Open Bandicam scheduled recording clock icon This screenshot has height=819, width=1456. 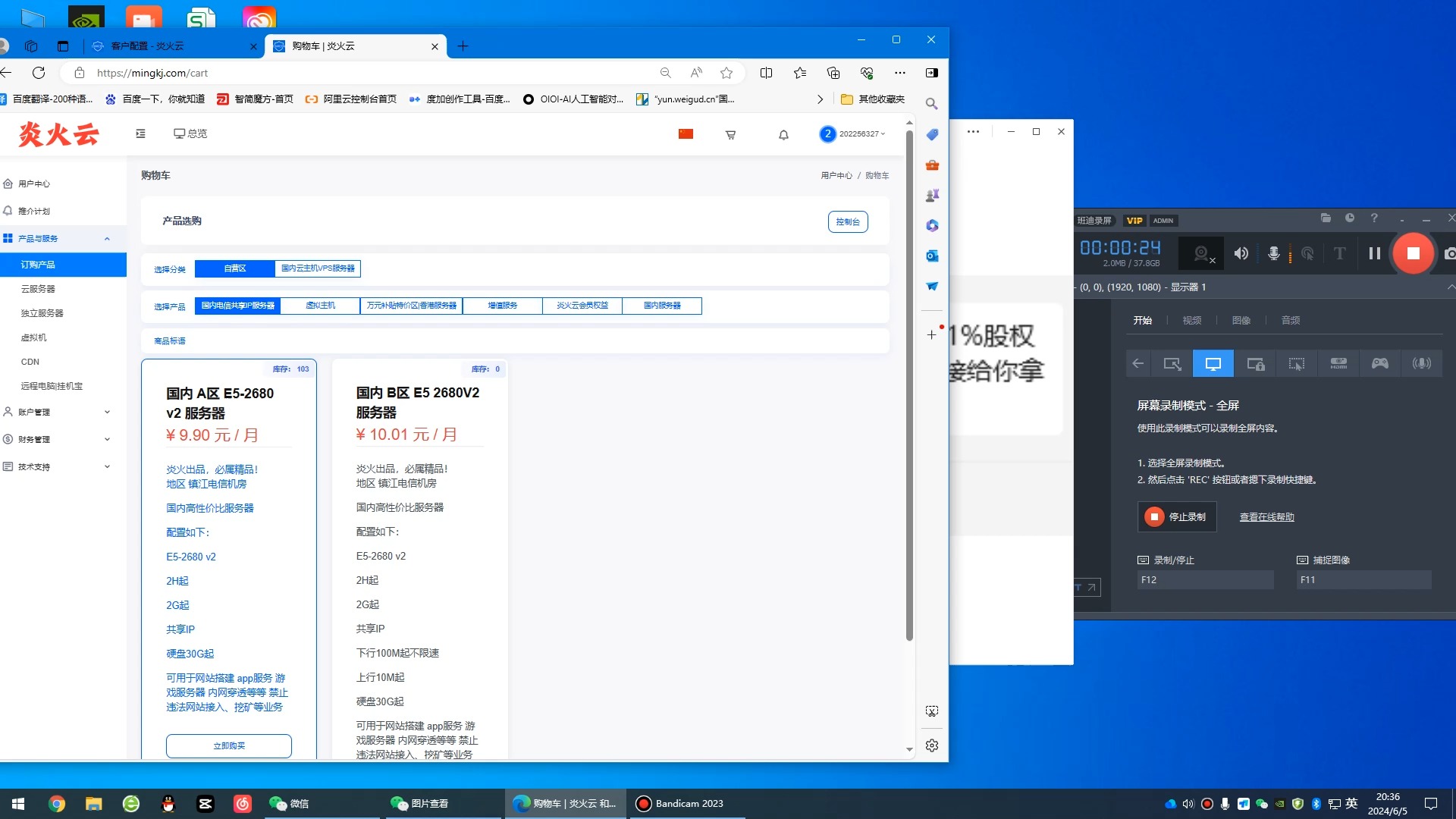pos(1350,218)
